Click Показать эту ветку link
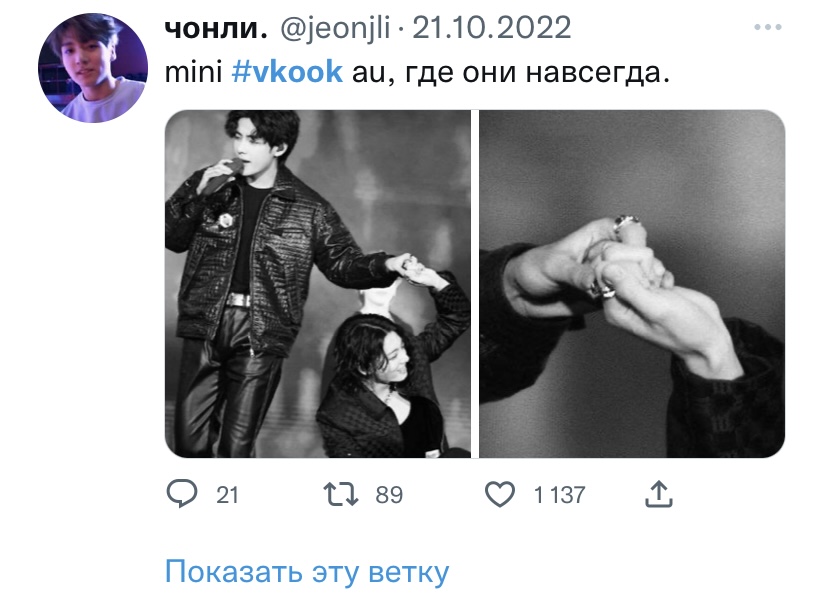Screen dimensions: 826x610 pyautogui.click(x=307, y=572)
